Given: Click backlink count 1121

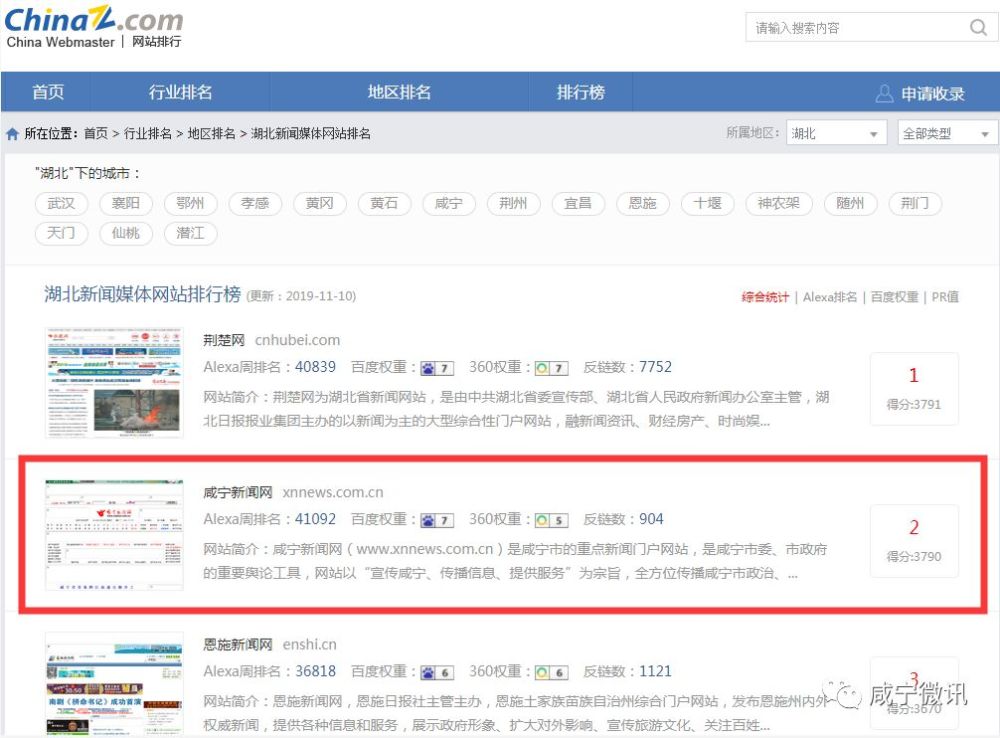Looking at the screenshot, I should (656, 672).
